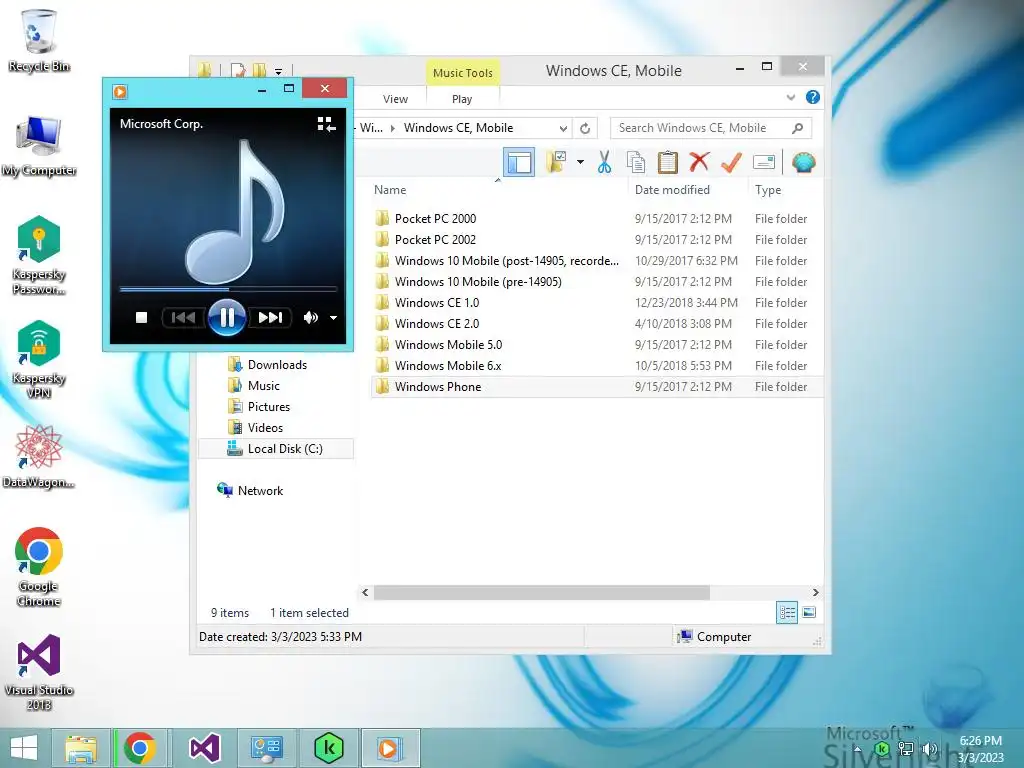Click the folder options icon with checkmark
1024x768 pixels.
point(556,162)
